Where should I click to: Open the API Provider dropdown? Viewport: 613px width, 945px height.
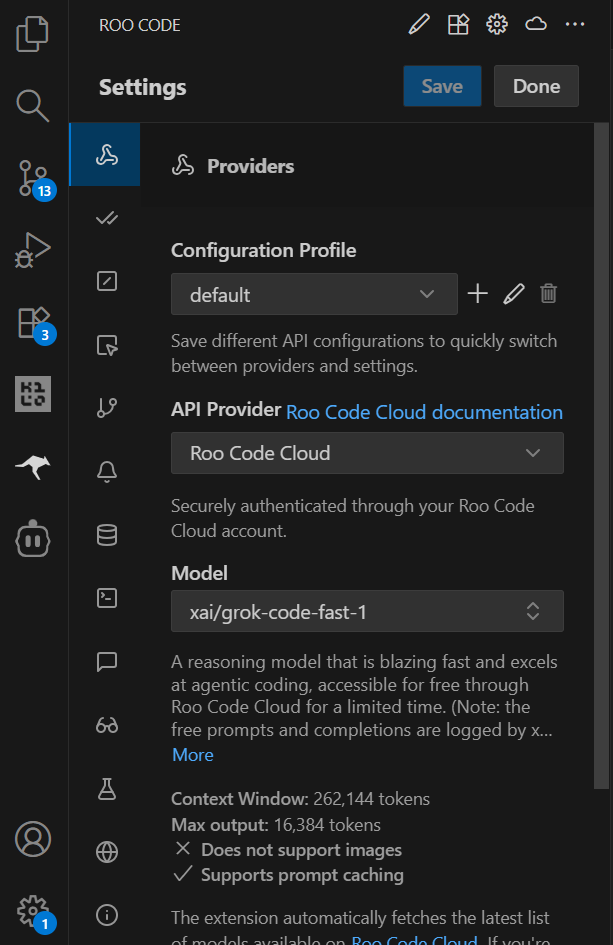point(367,453)
